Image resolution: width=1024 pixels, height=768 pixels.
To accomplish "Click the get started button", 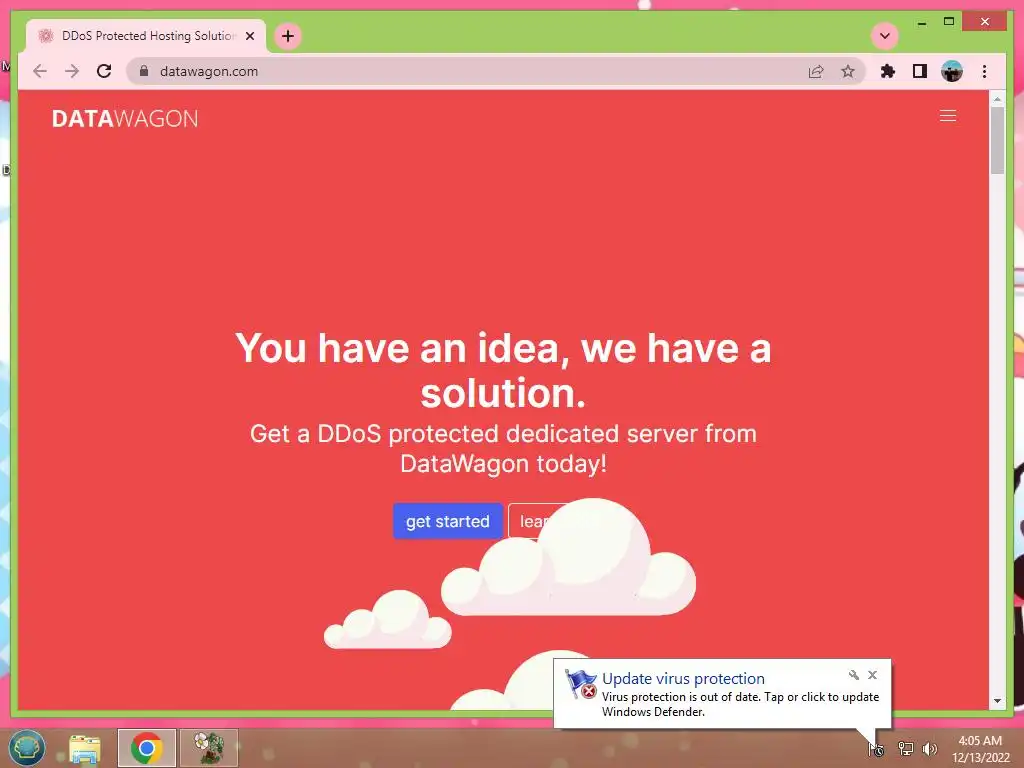I will [448, 521].
